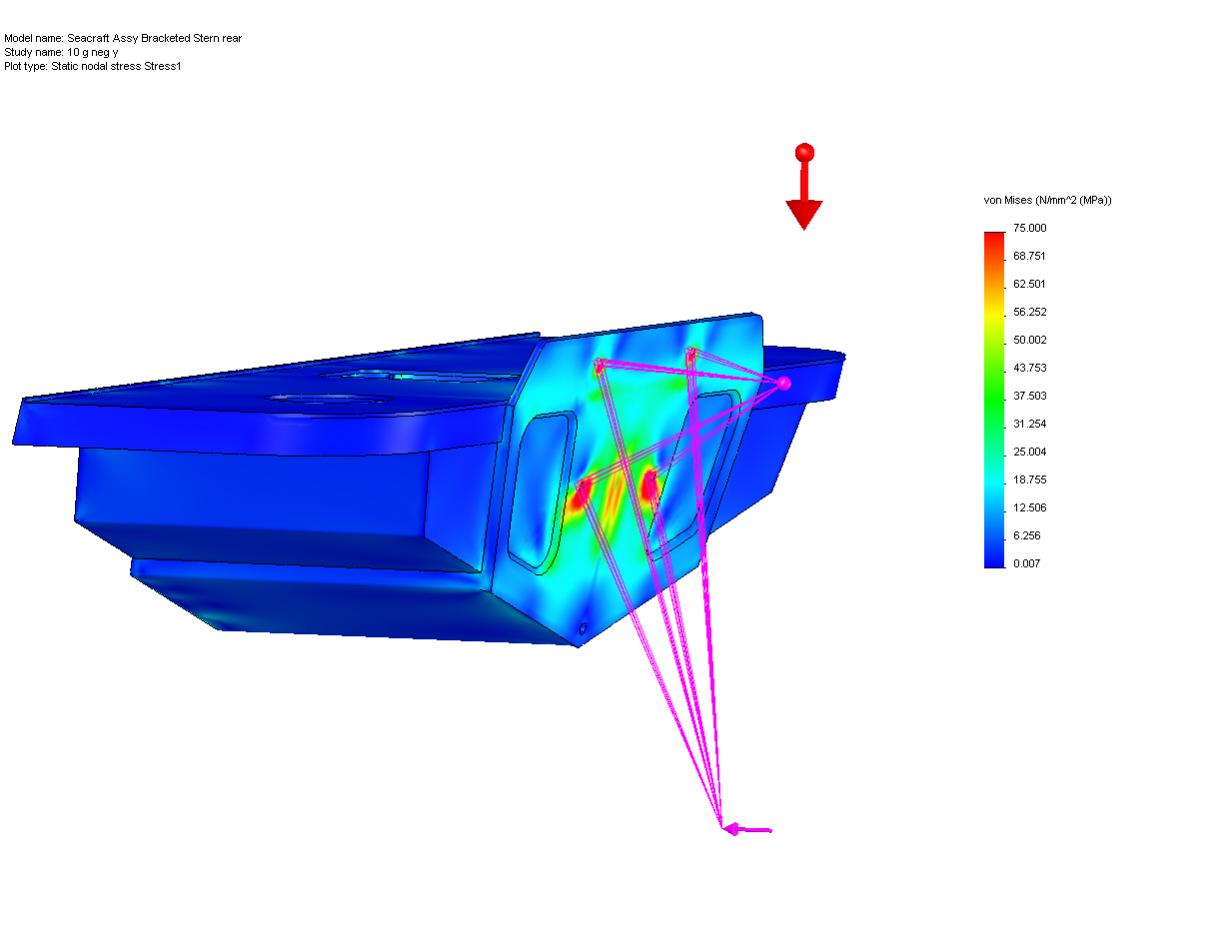This screenshot has height=951, width=1231.
Task: Select the legend maximum value 75.000
Action: point(1030,228)
